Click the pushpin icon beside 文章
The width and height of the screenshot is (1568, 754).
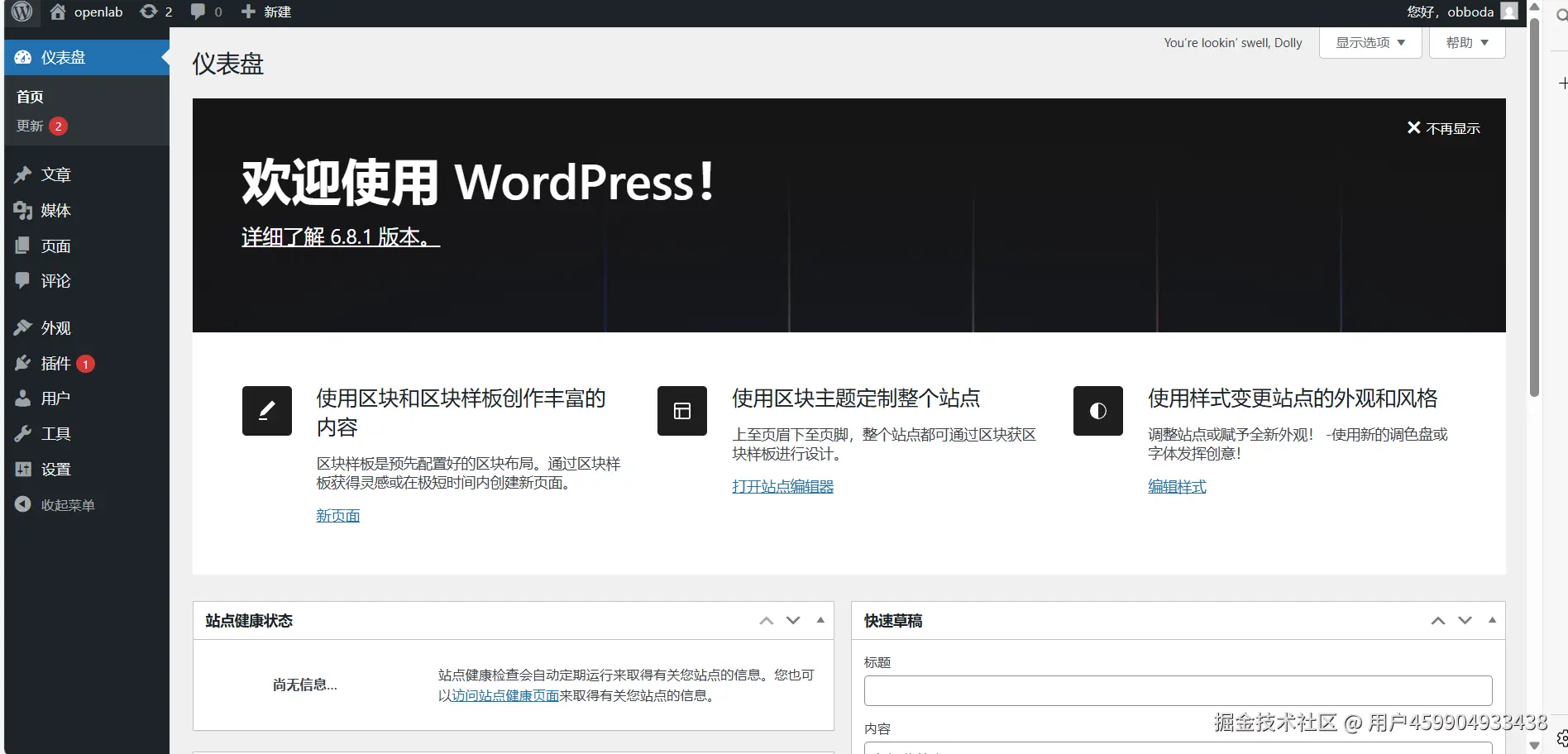coord(23,174)
